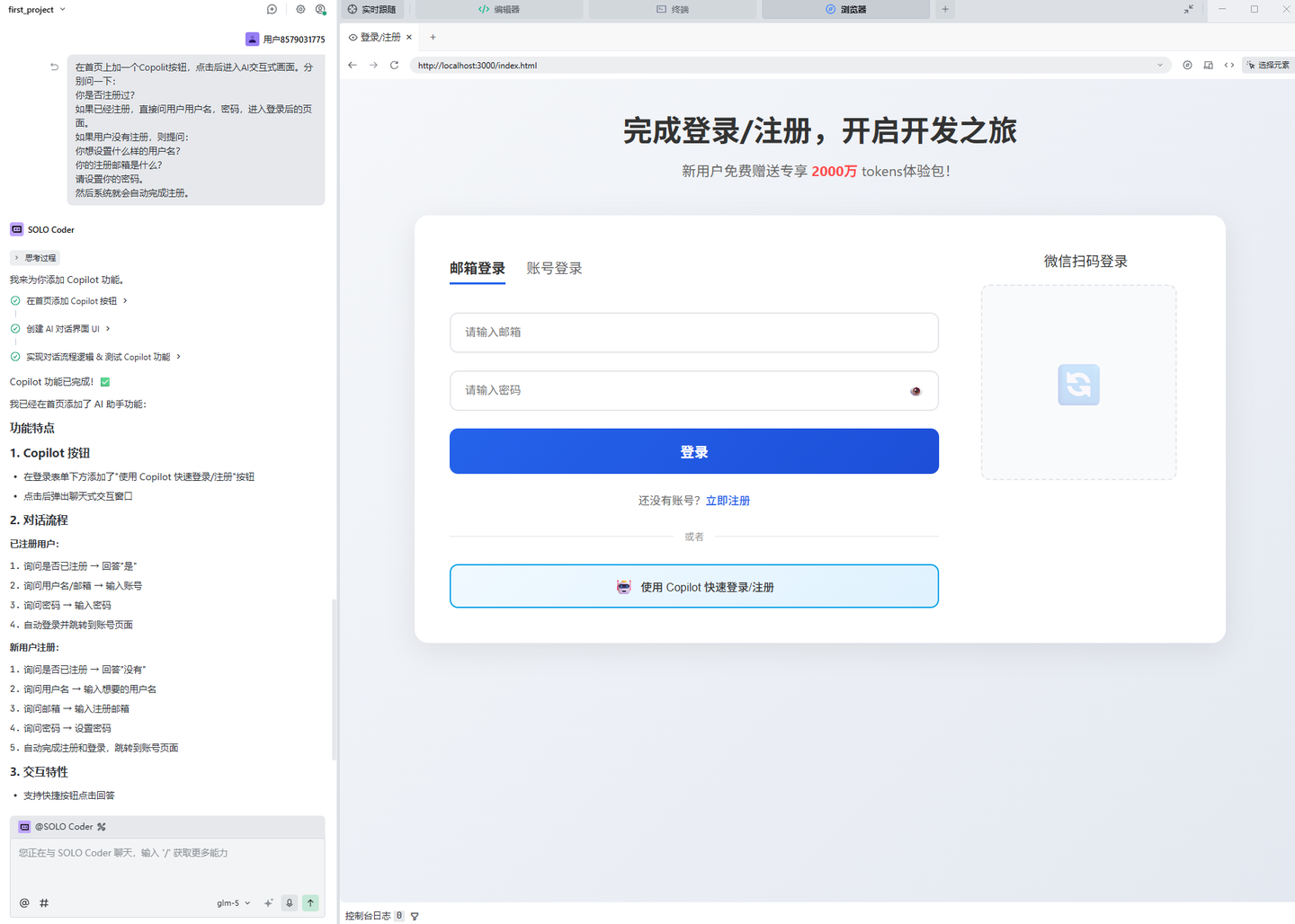Screen dimensions: 1295x924
Task: Click 2000万 red highlighted text
Action: tap(835, 171)
